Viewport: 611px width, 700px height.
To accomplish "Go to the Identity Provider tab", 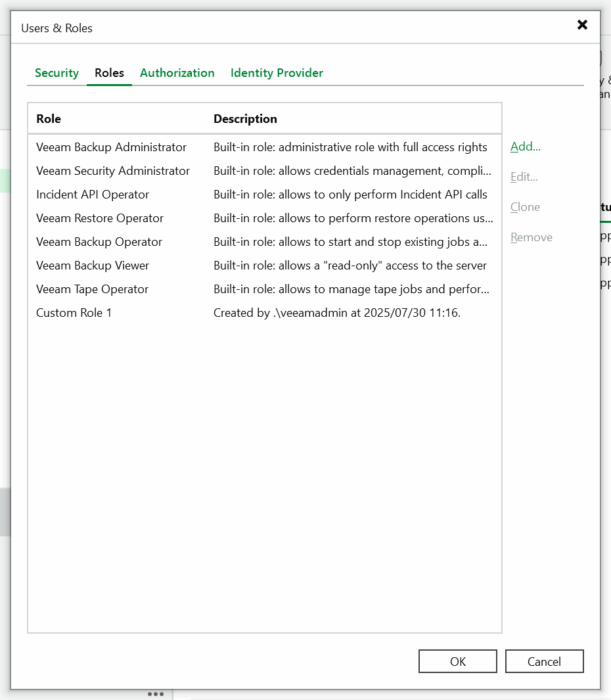I will pos(277,73).
